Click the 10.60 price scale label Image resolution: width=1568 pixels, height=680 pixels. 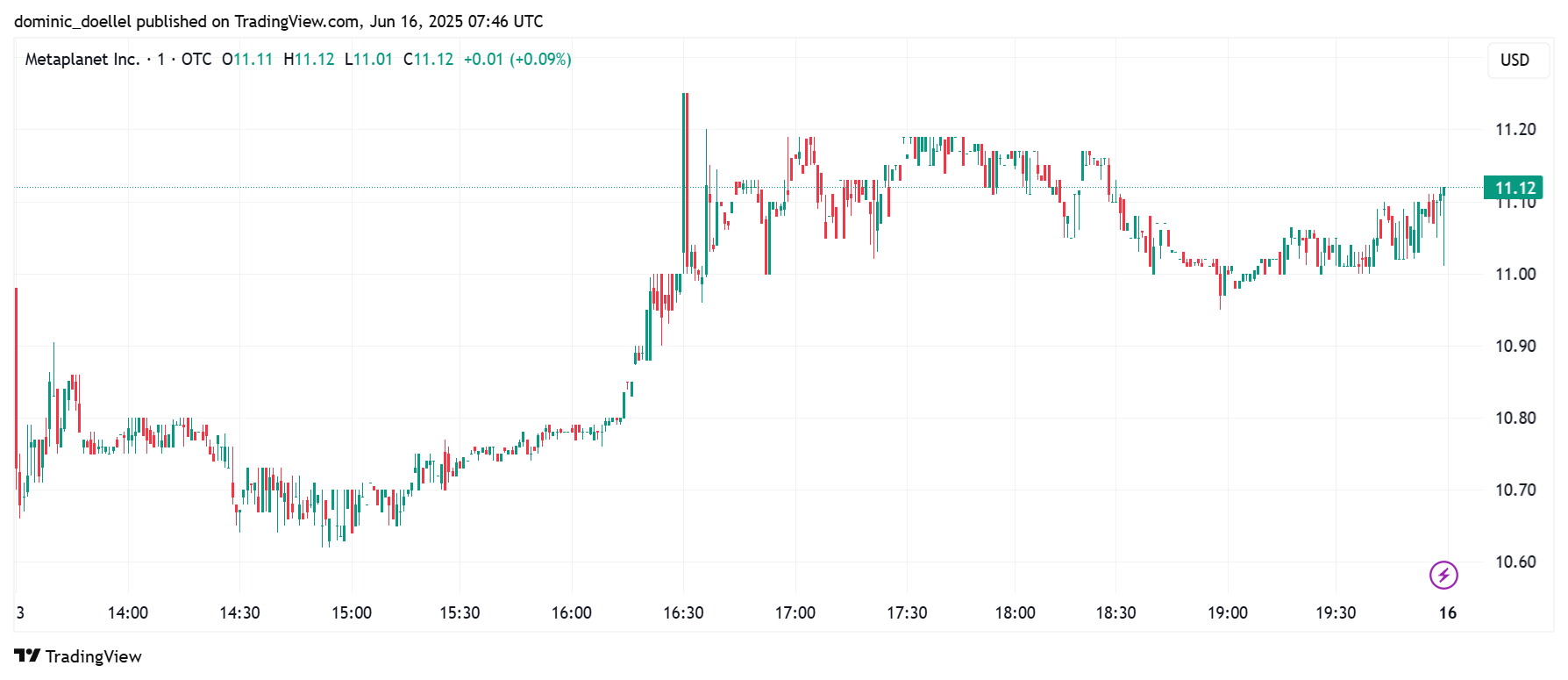click(x=1515, y=562)
